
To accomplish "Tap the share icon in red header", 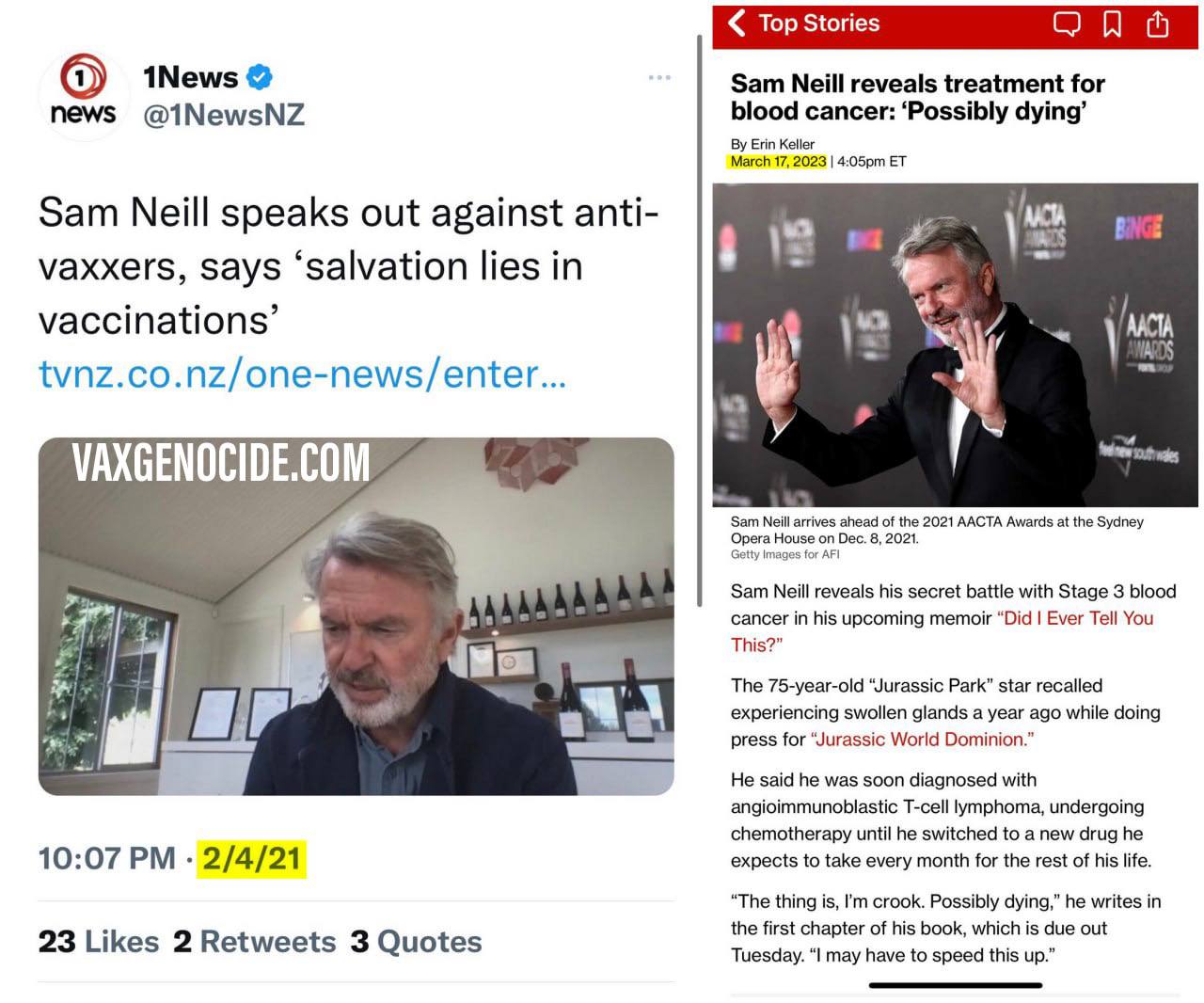I will tap(1158, 23).
